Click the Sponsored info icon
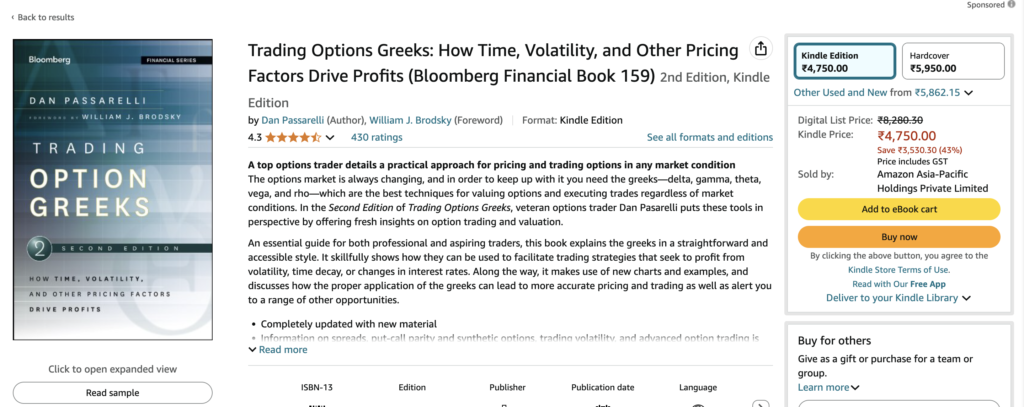This screenshot has height=407, width=1024. [x=1012, y=5]
